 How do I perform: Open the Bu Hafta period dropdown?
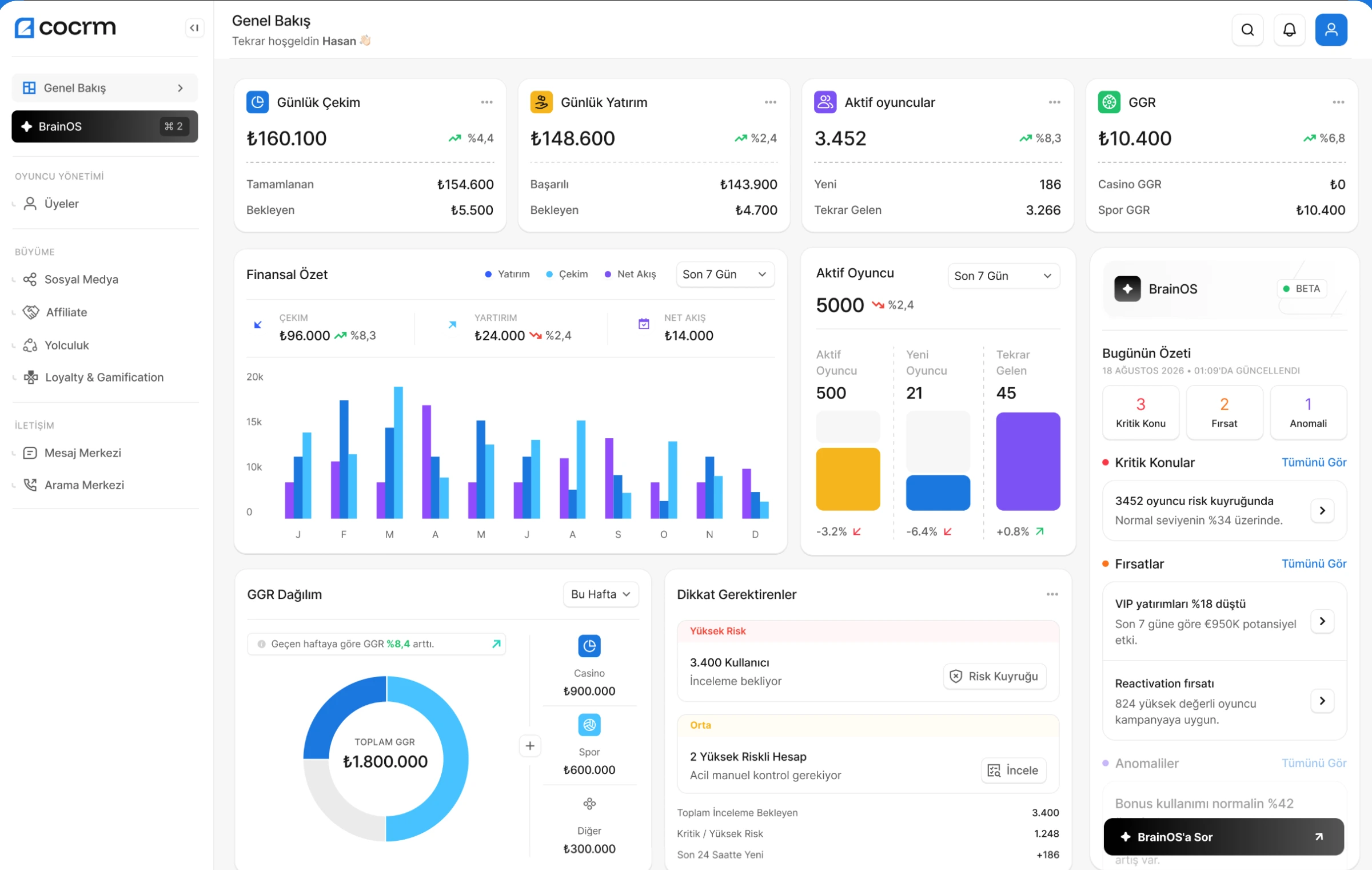point(601,594)
